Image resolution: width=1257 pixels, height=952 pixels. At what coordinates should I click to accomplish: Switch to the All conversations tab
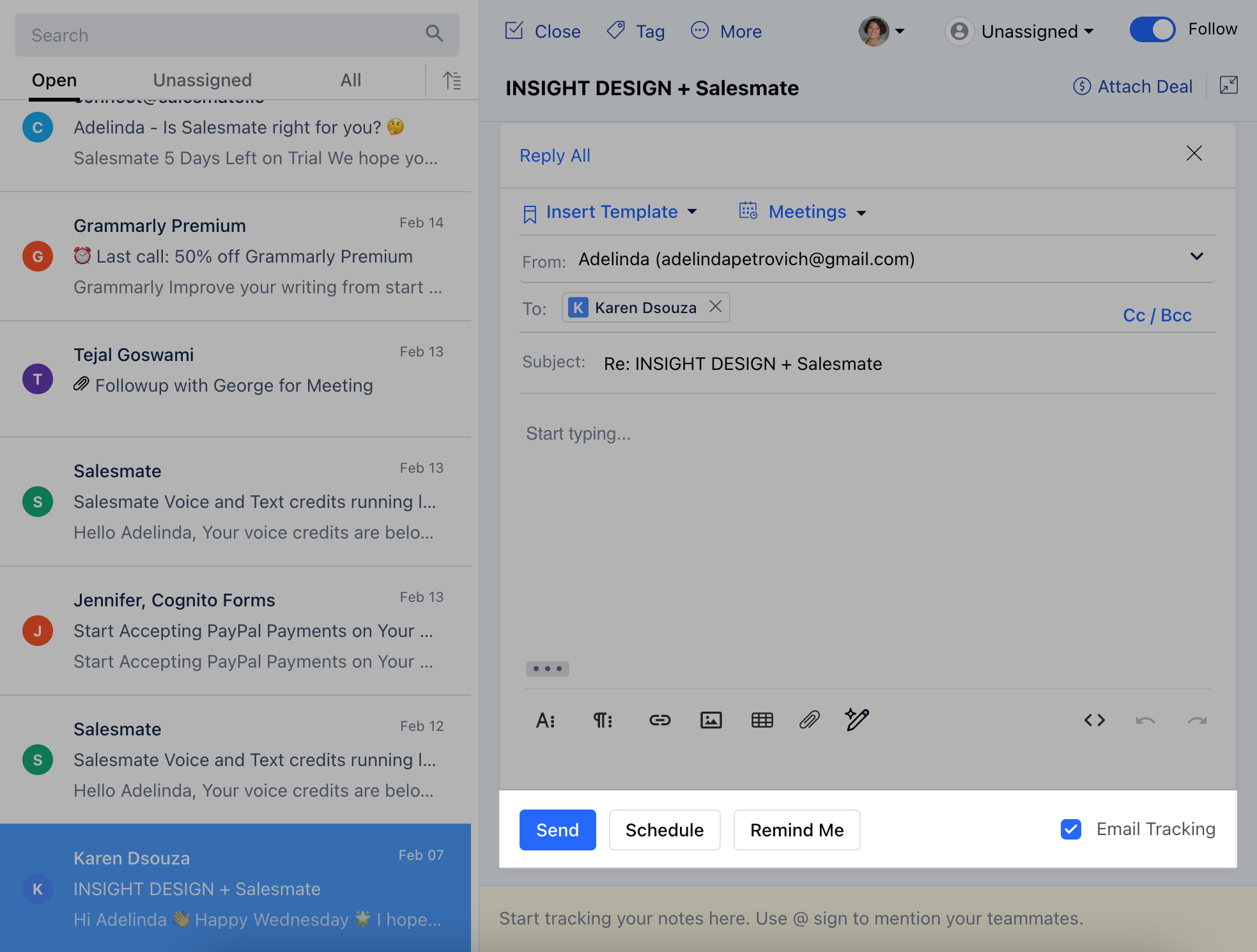point(350,80)
